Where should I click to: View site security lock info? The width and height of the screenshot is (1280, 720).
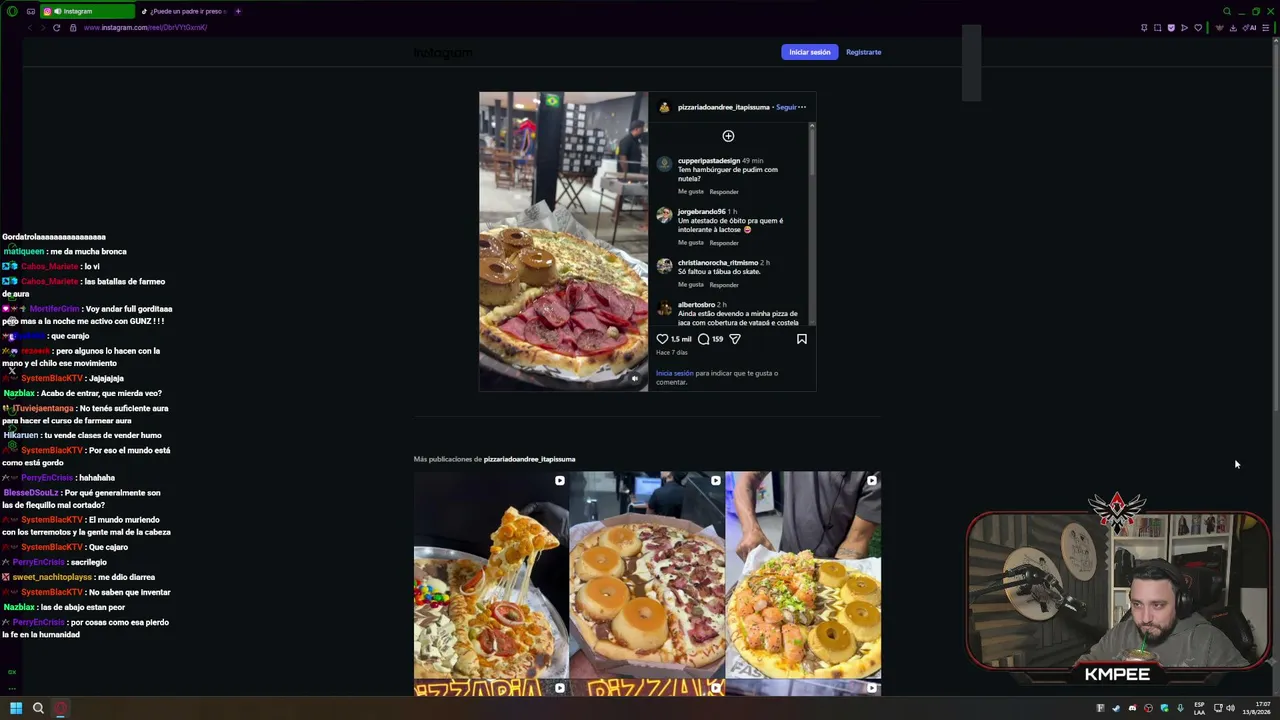click(73, 28)
